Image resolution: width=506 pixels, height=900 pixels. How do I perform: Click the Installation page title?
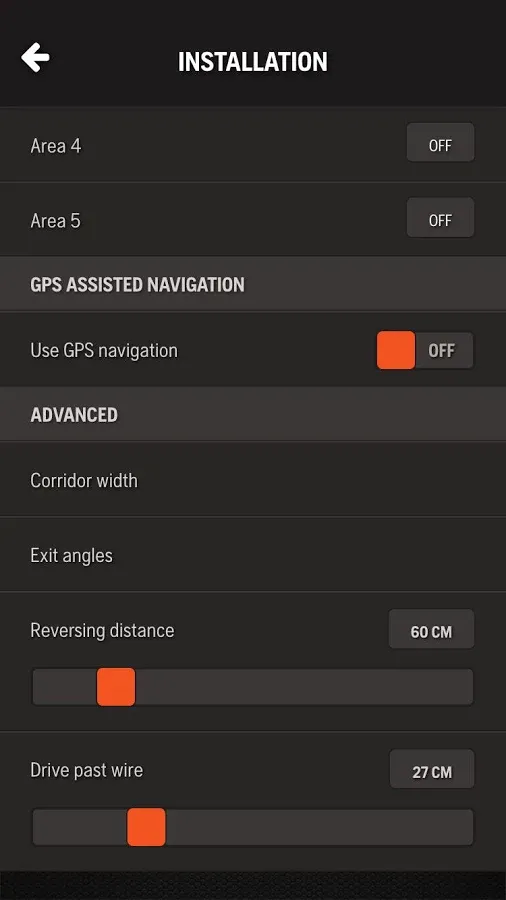coord(253,61)
